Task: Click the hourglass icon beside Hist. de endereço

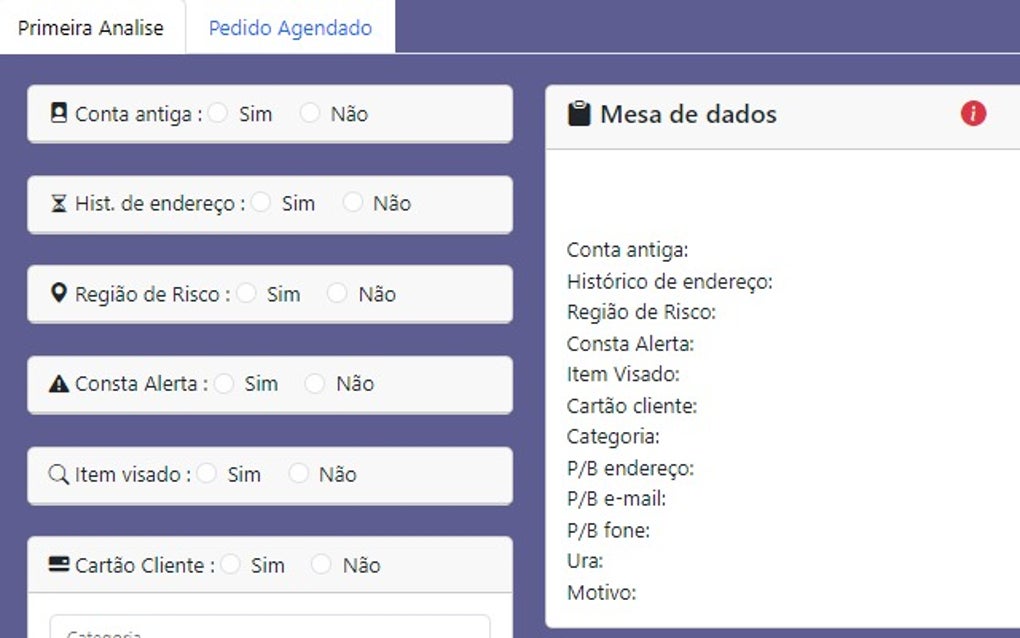Action: pos(60,203)
